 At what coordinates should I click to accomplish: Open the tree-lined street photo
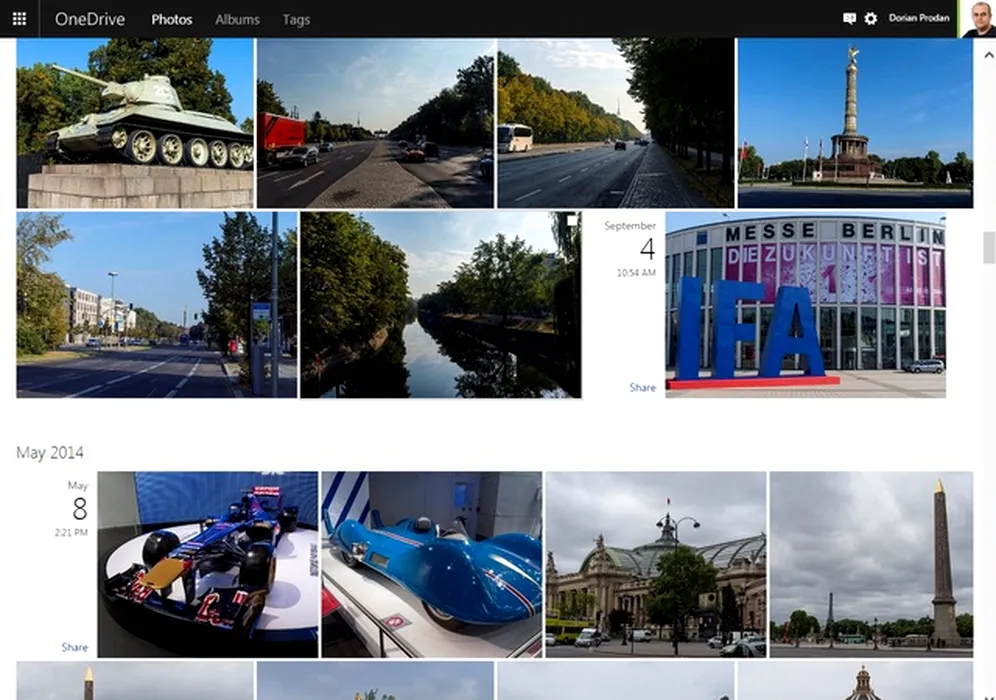pos(156,305)
